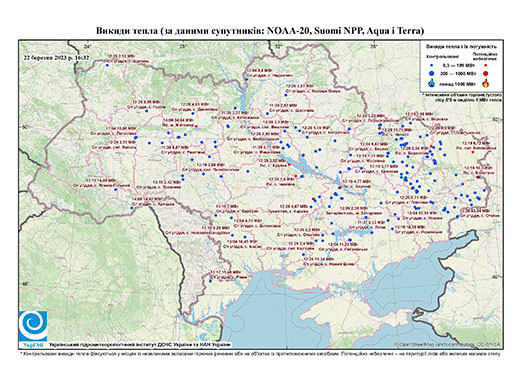Click the blue flame legend icon
520x368 pixels.
pyautogui.click(x=432, y=83)
